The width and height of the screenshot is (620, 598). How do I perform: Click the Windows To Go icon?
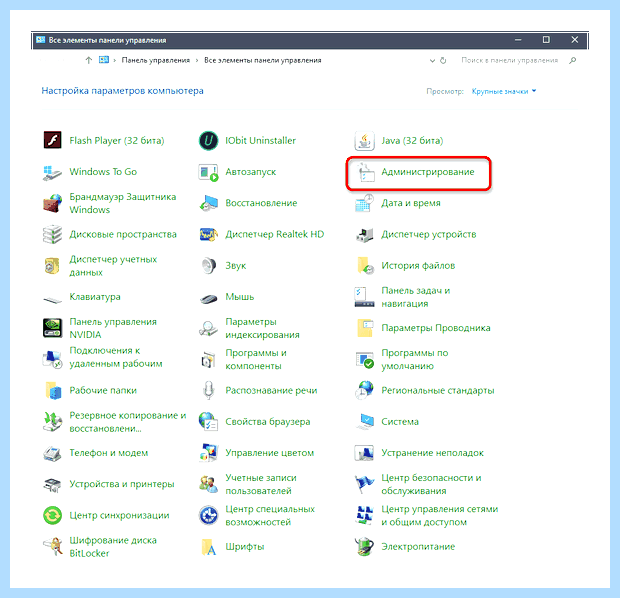(x=53, y=172)
